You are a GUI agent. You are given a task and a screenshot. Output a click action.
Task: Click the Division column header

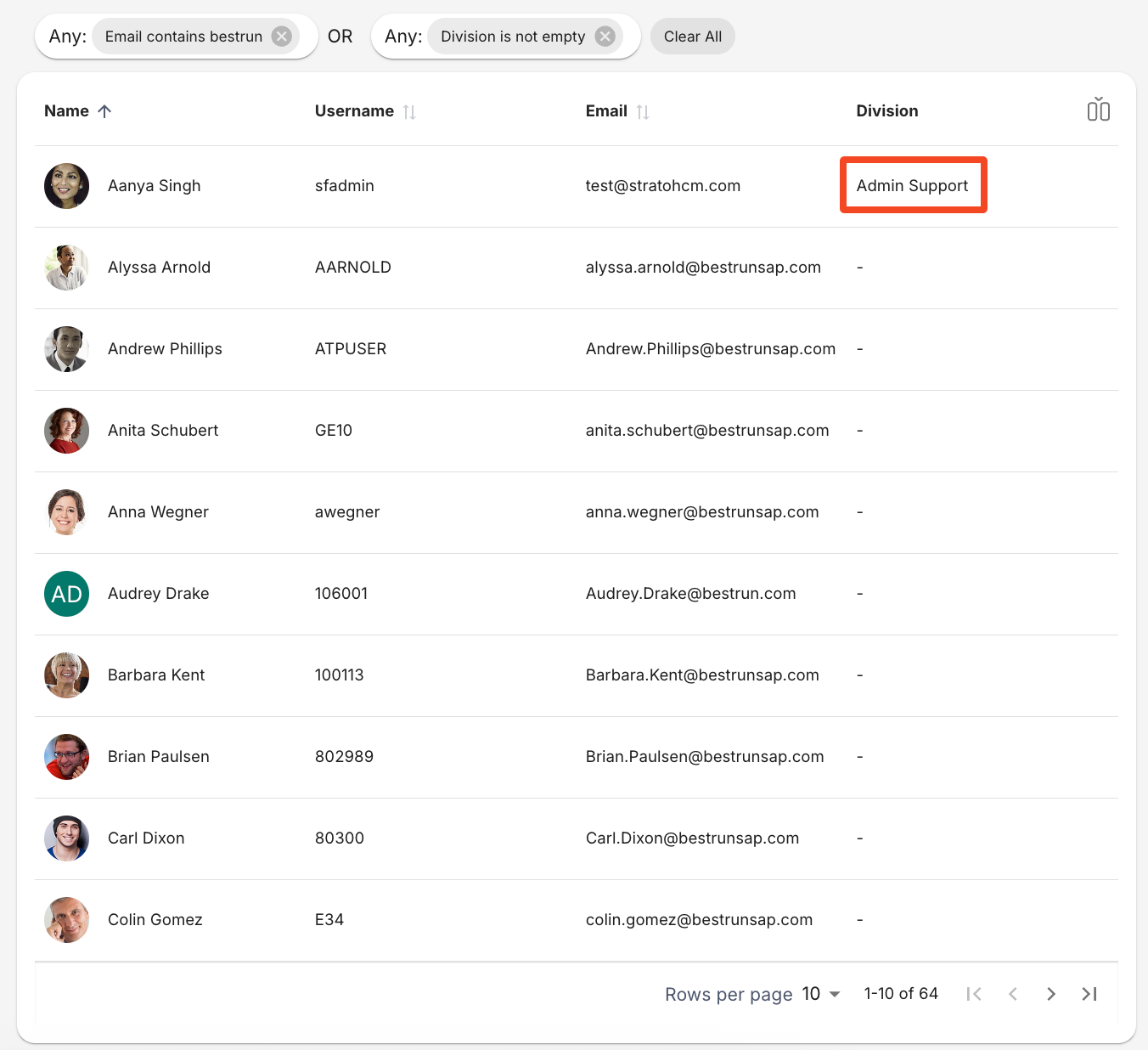tap(886, 111)
